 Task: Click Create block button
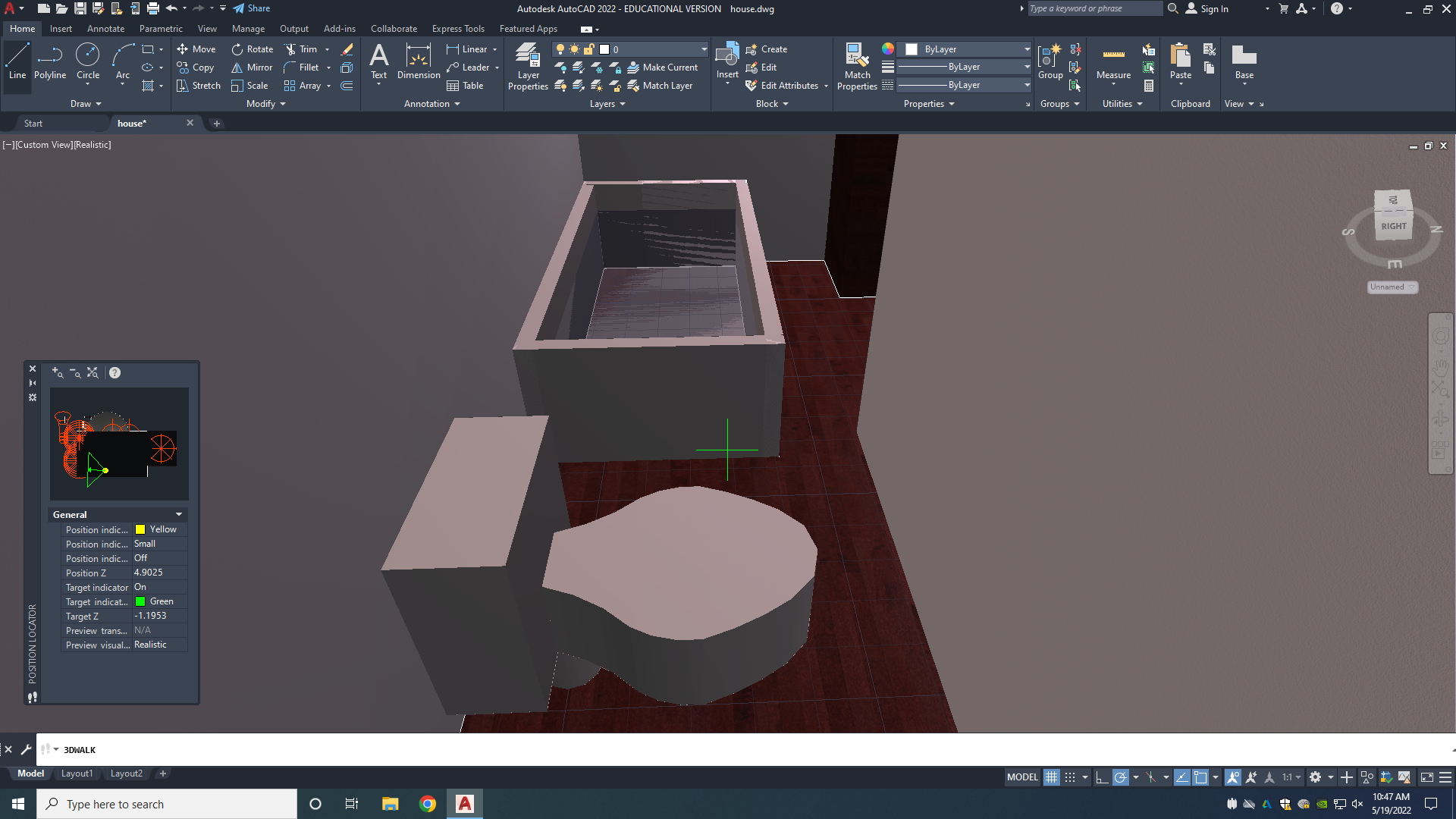click(767, 49)
